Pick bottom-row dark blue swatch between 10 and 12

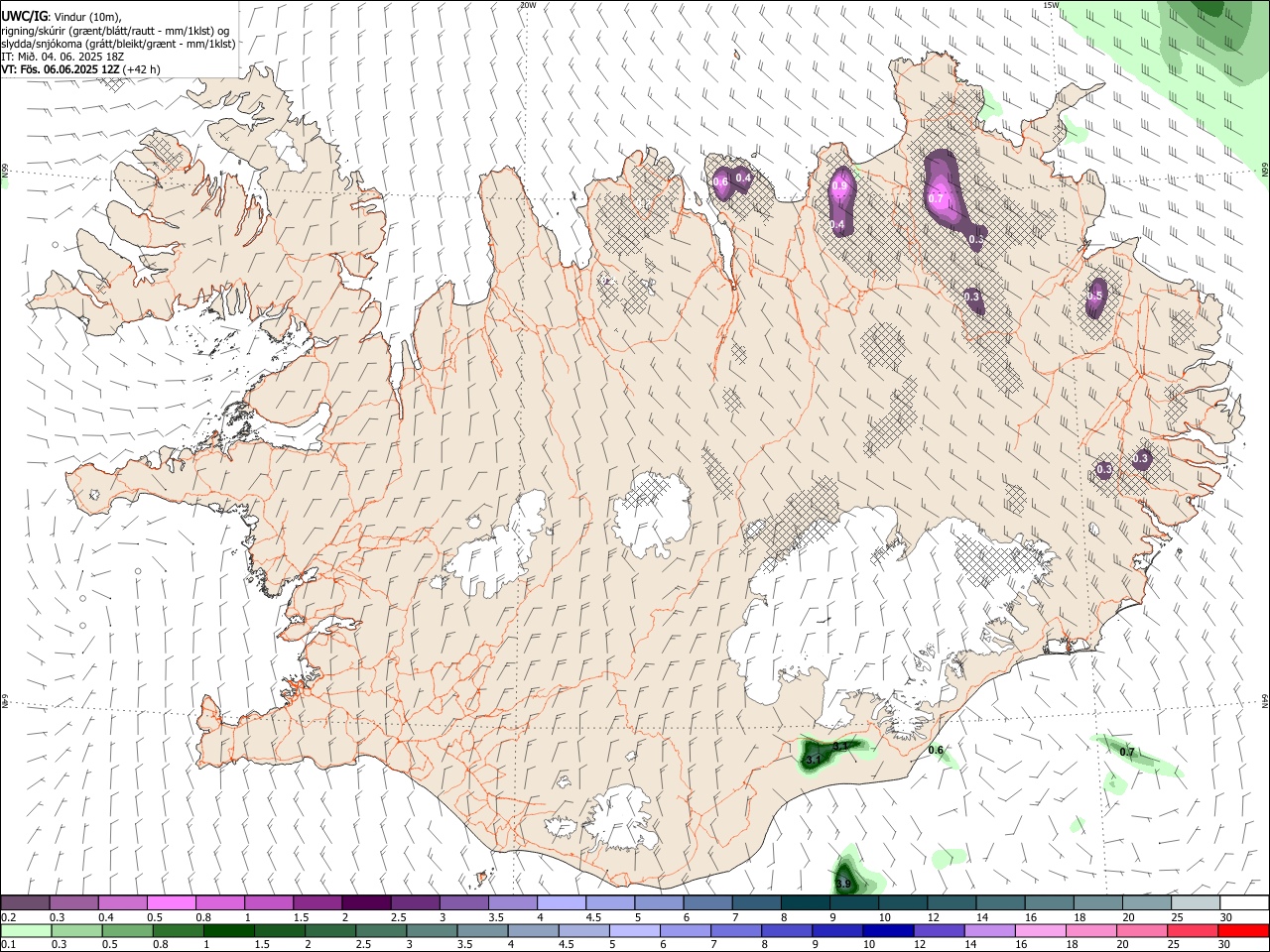[x=888, y=930]
